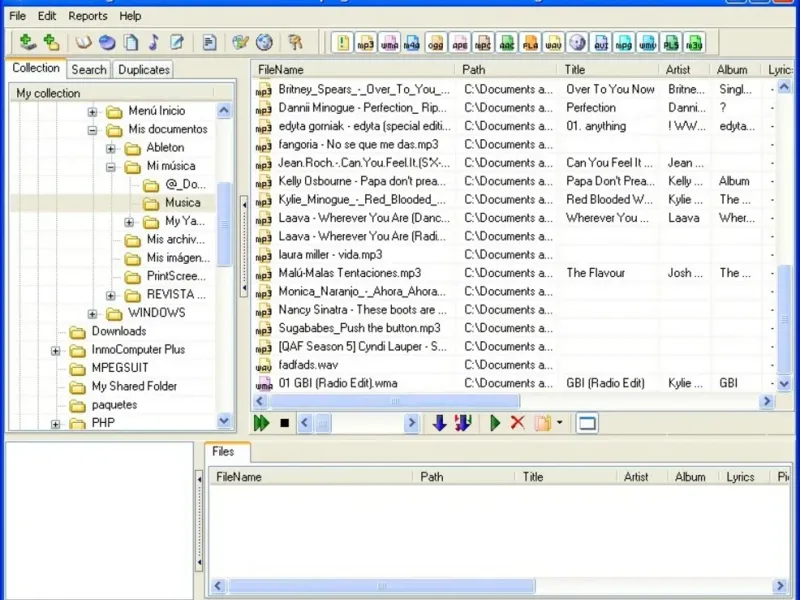The width and height of the screenshot is (800, 600).
Task: Expand the InmoComputer Plus folder
Action: coord(56,351)
